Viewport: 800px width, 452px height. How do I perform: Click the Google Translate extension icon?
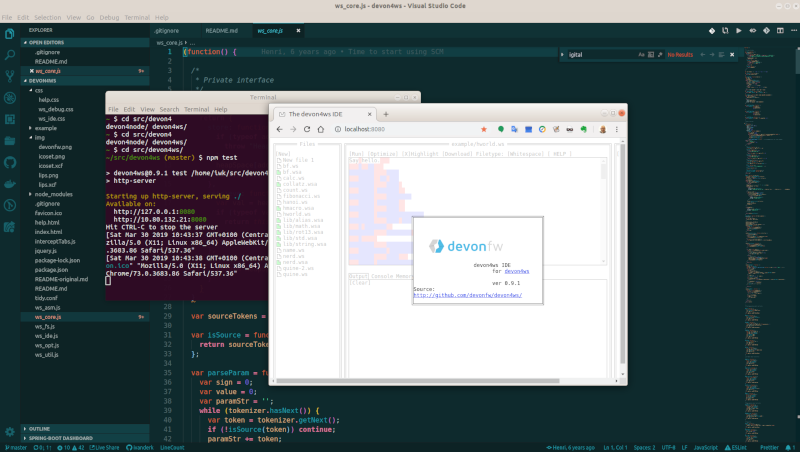tap(514, 130)
